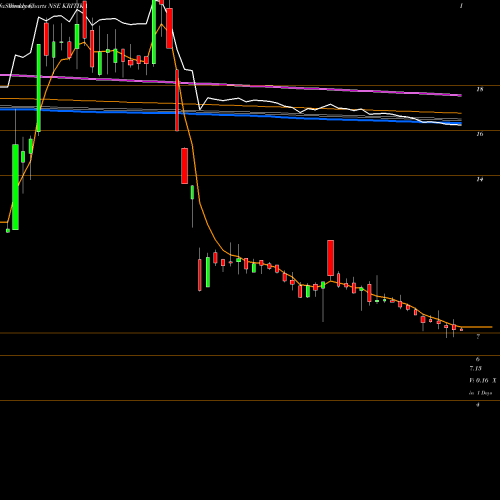Click the '16' price axis label
The height and width of the screenshot is (500, 500).
[480, 134]
